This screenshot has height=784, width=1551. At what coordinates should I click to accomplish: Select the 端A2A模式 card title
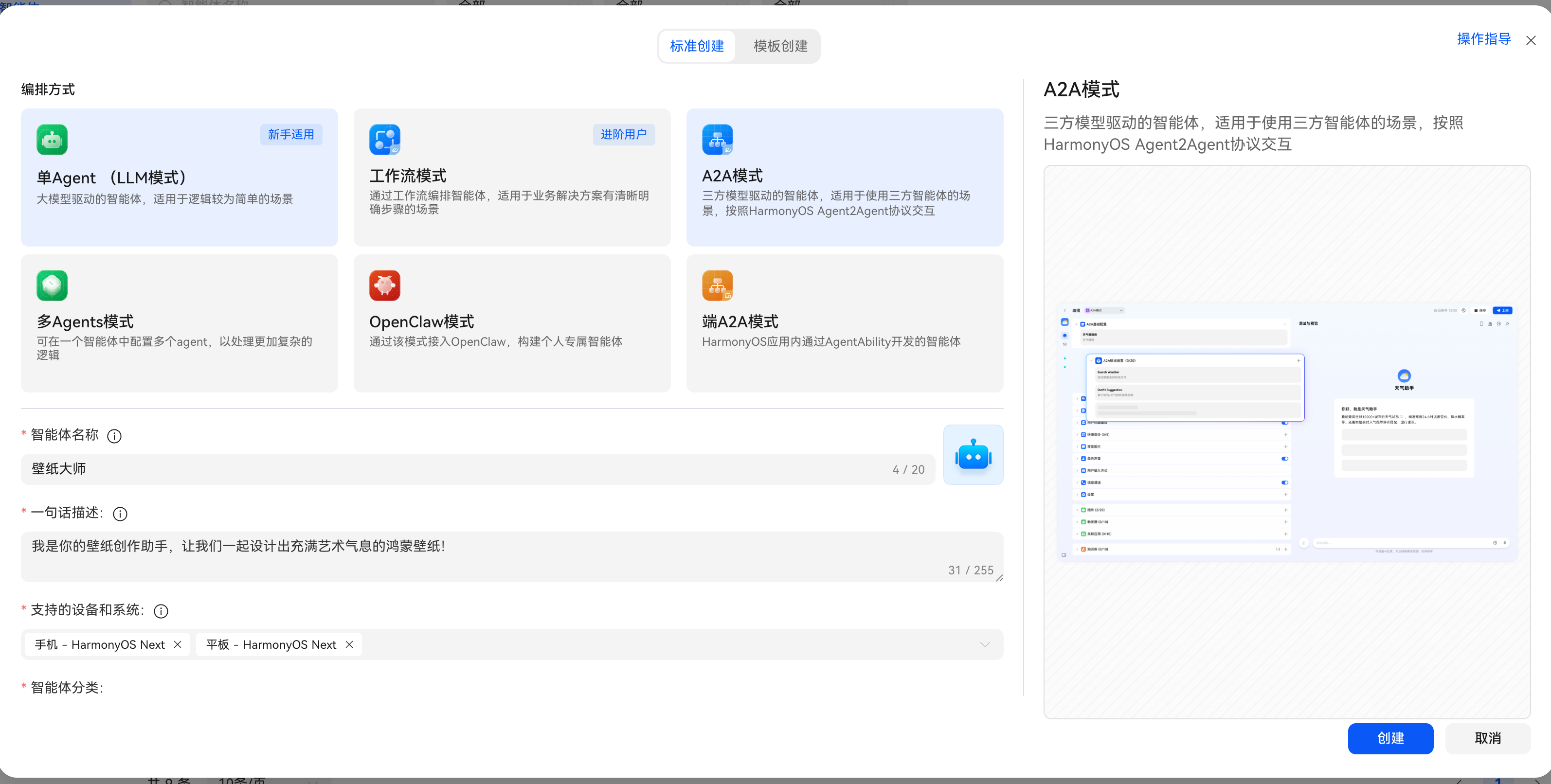click(740, 321)
